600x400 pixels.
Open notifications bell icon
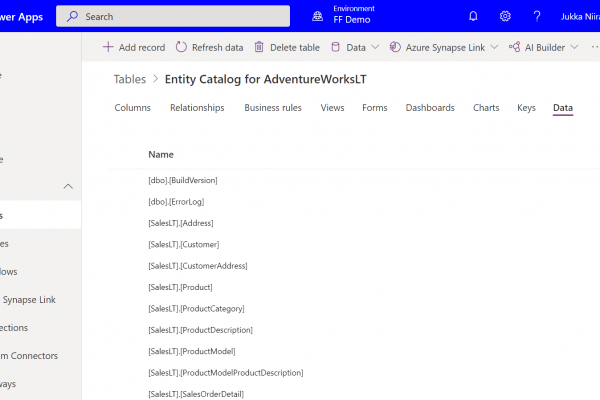click(x=473, y=16)
